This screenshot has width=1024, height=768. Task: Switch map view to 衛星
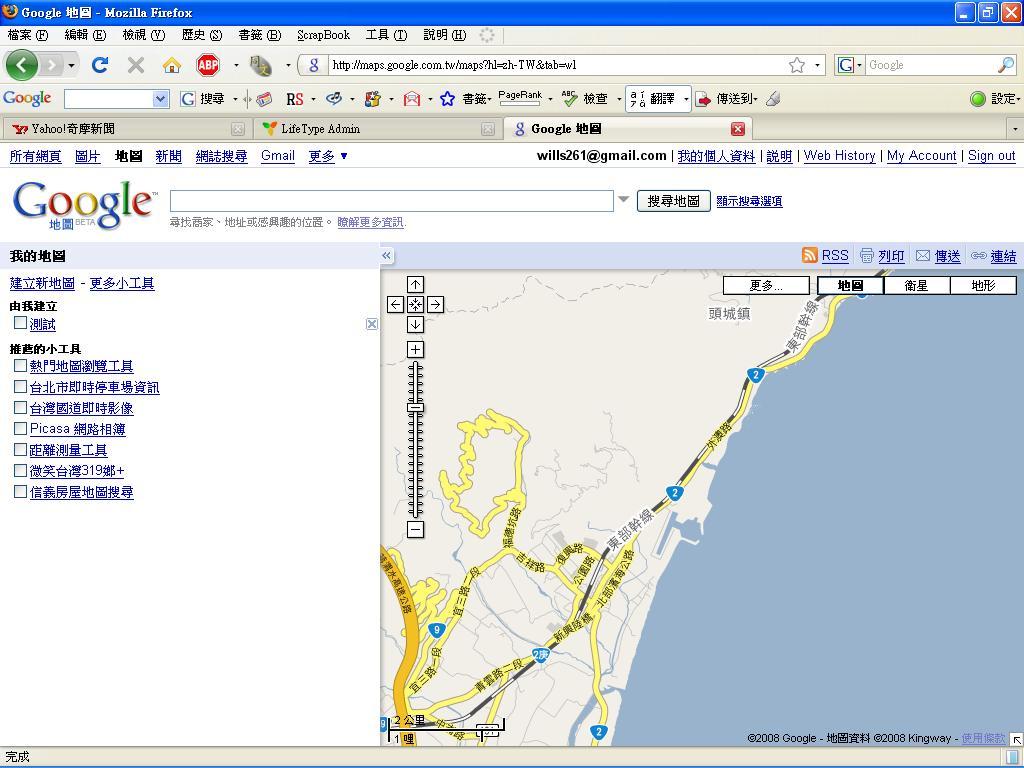(x=916, y=285)
